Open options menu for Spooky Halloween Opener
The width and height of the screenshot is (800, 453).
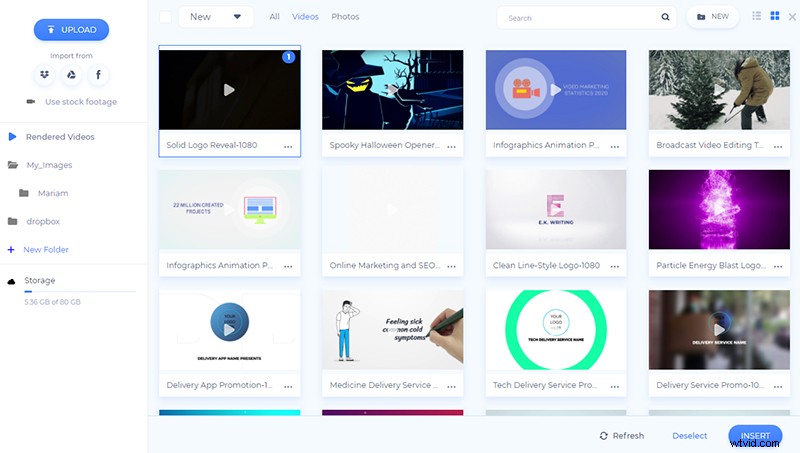(x=452, y=146)
